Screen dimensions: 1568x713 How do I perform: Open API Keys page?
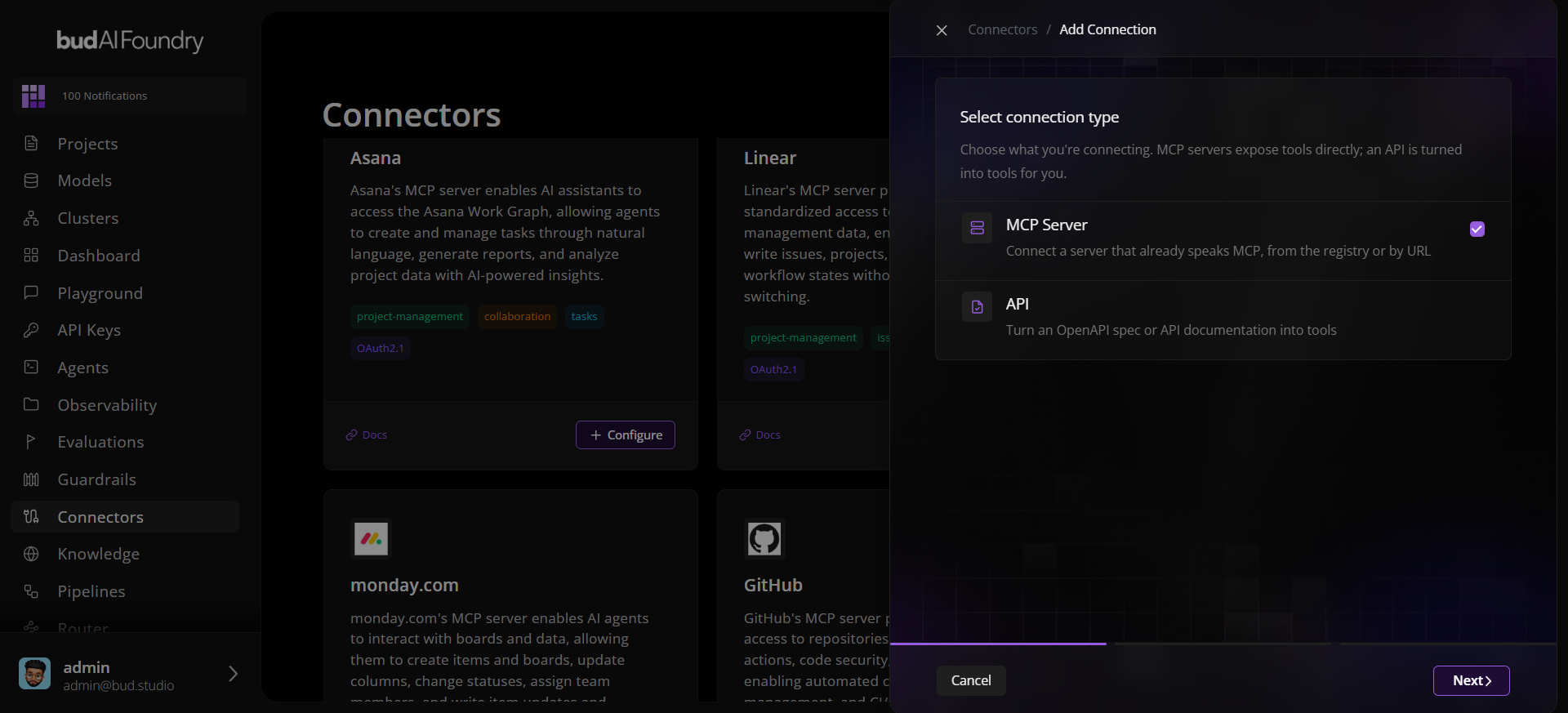coord(125,330)
